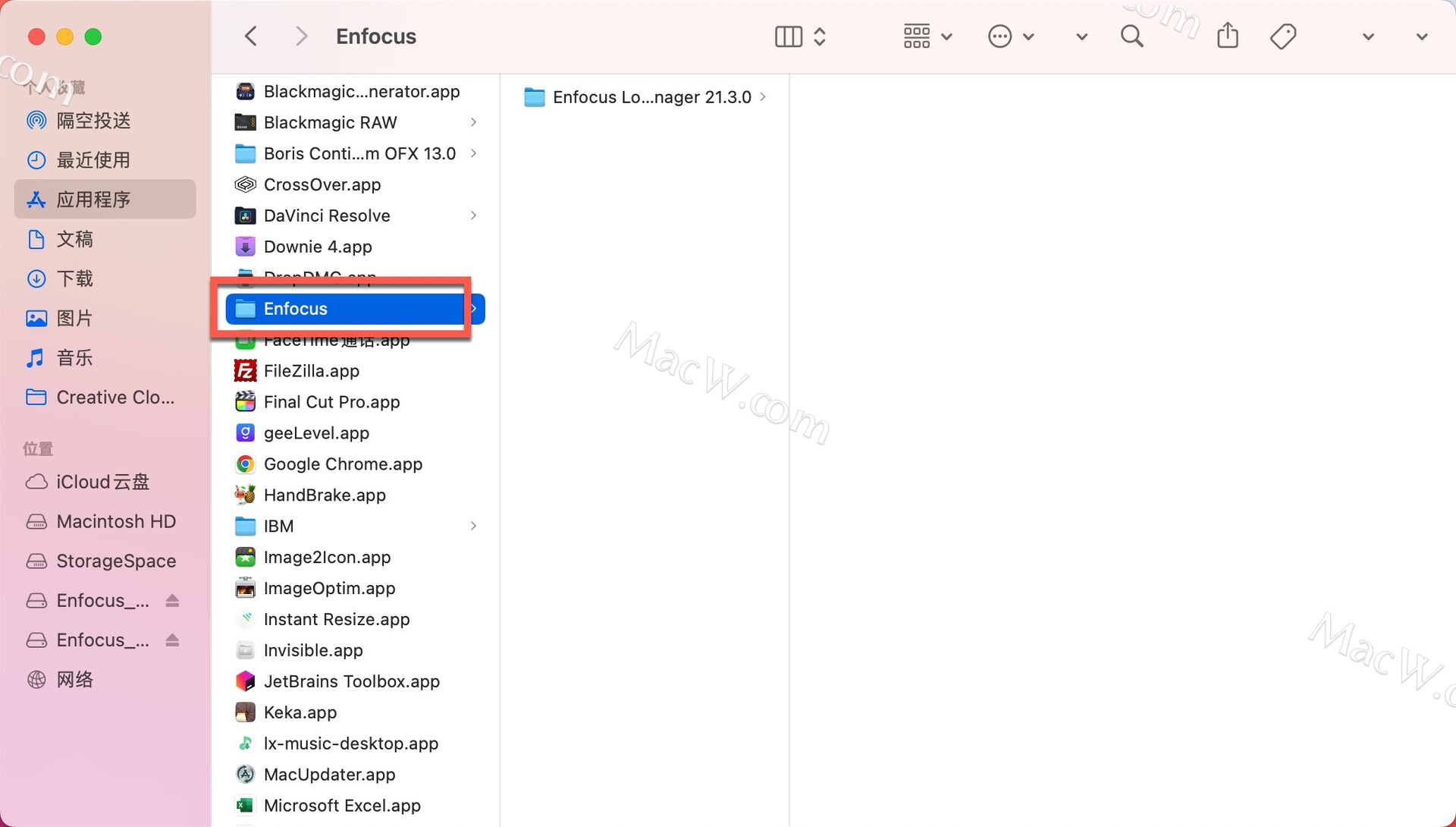Expand the IBM folder chevron
The image size is (1456, 827).
click(473, 526)
